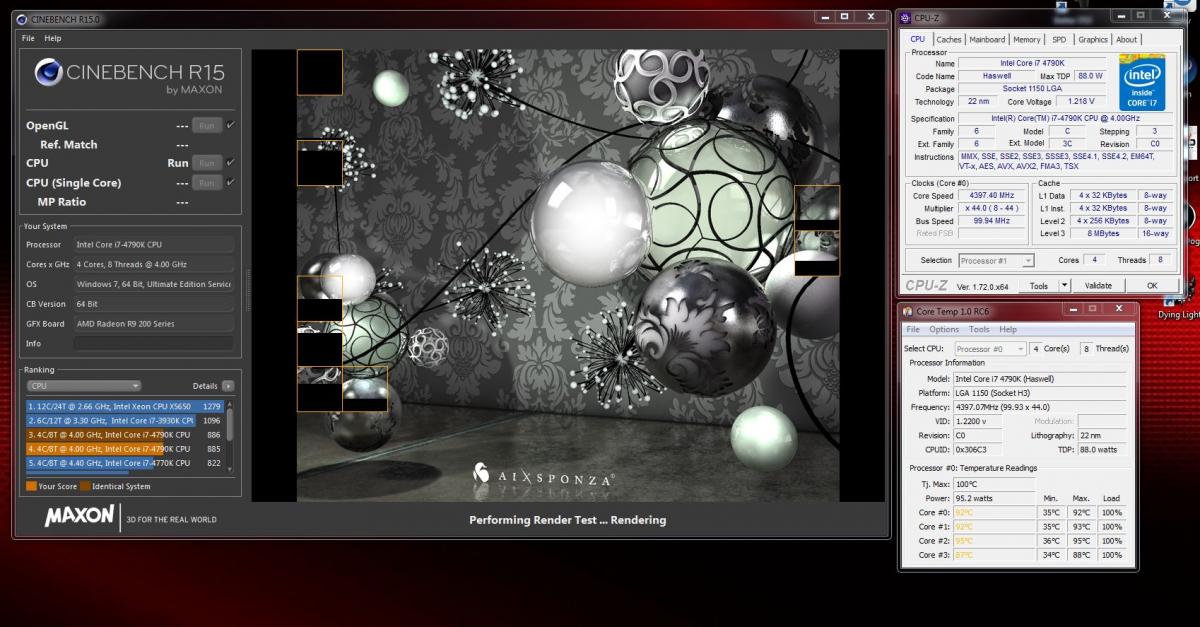The height and width of the screenshot is (627, 1200).
Task: Click the Core #3 temperature reading
Action: [x=994, y=554]
